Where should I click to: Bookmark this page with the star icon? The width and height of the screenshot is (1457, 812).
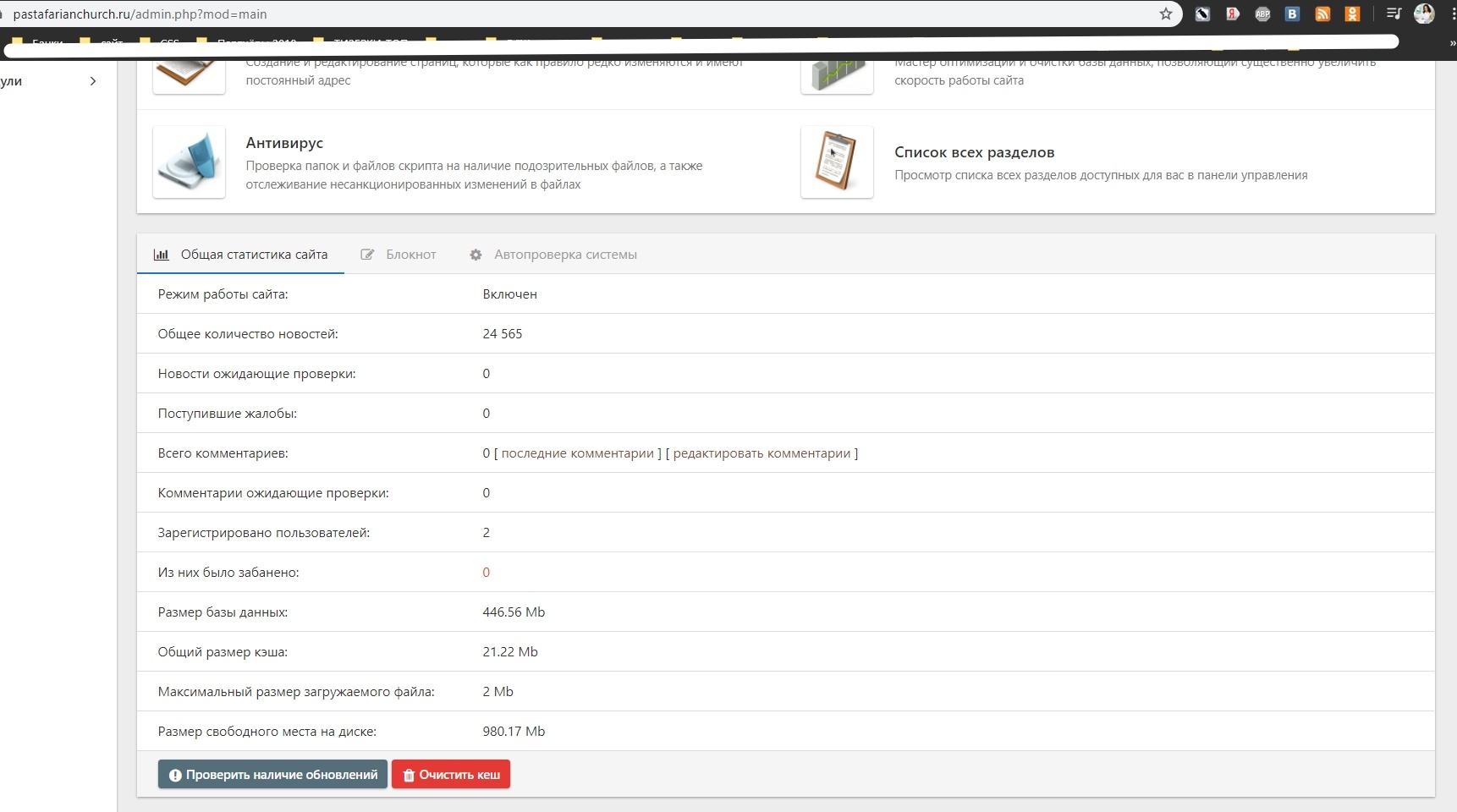(x=1166, y=14)
